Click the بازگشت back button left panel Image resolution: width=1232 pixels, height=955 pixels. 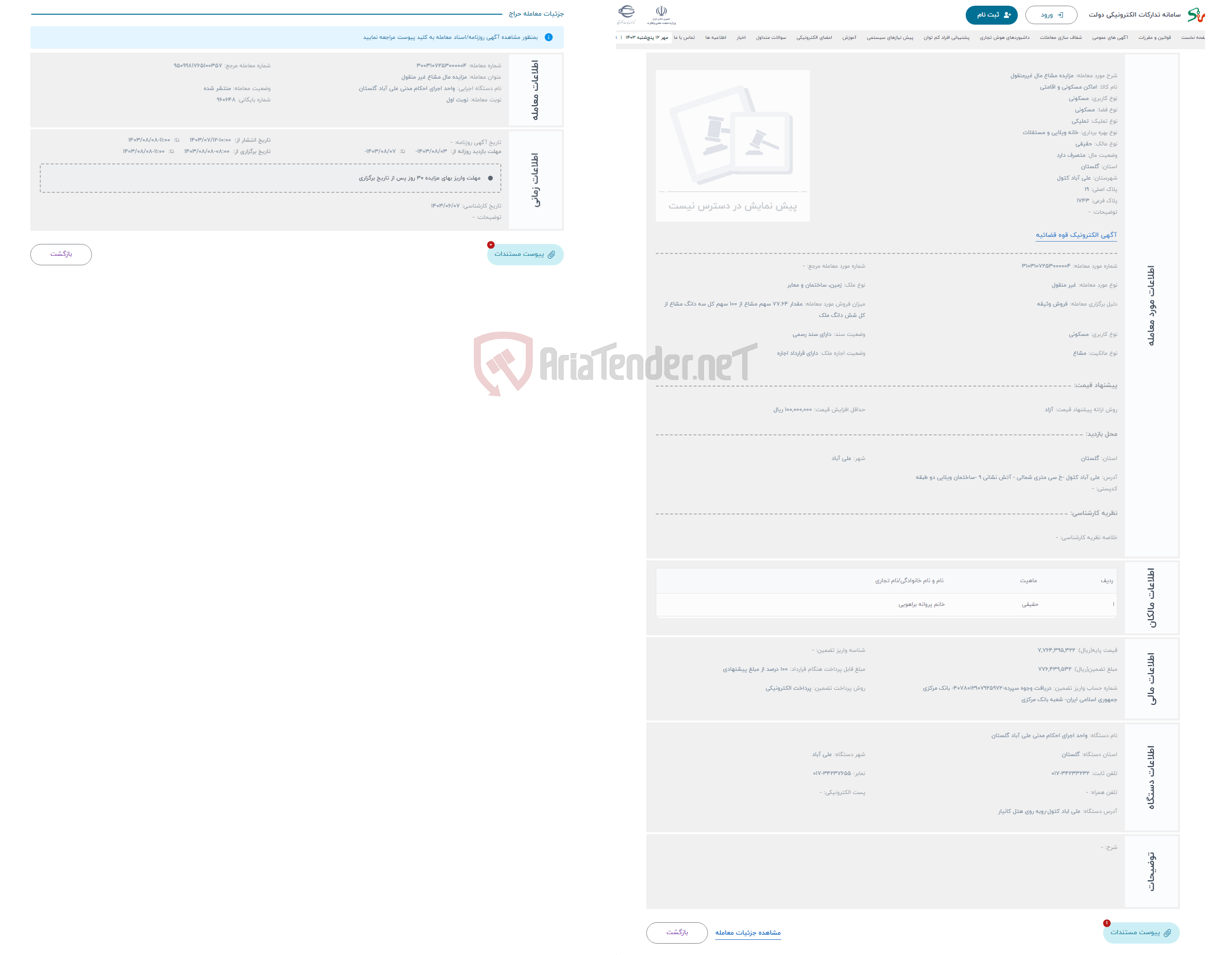[63, 253]
